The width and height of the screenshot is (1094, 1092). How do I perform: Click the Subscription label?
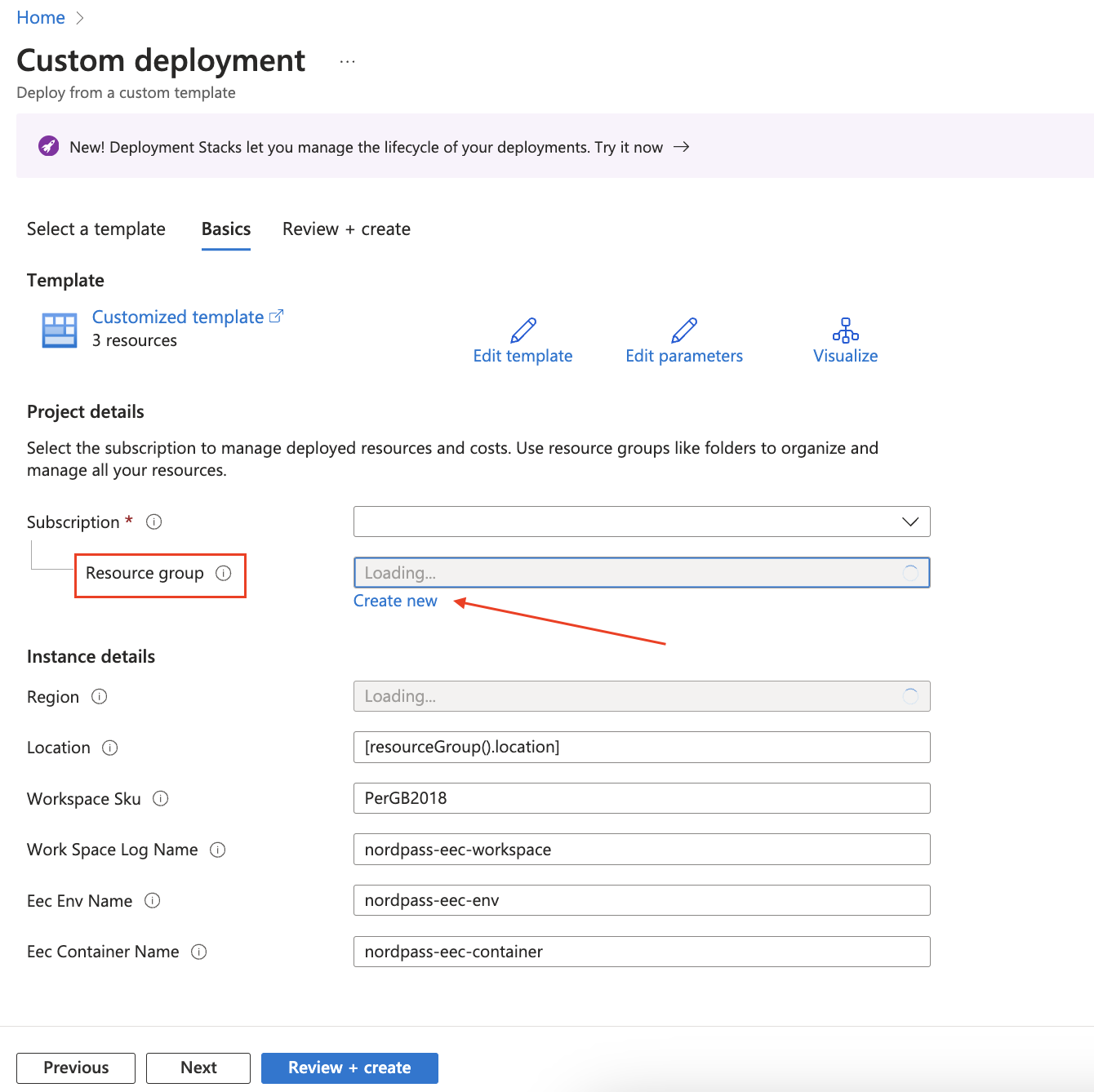pos(73,522)
